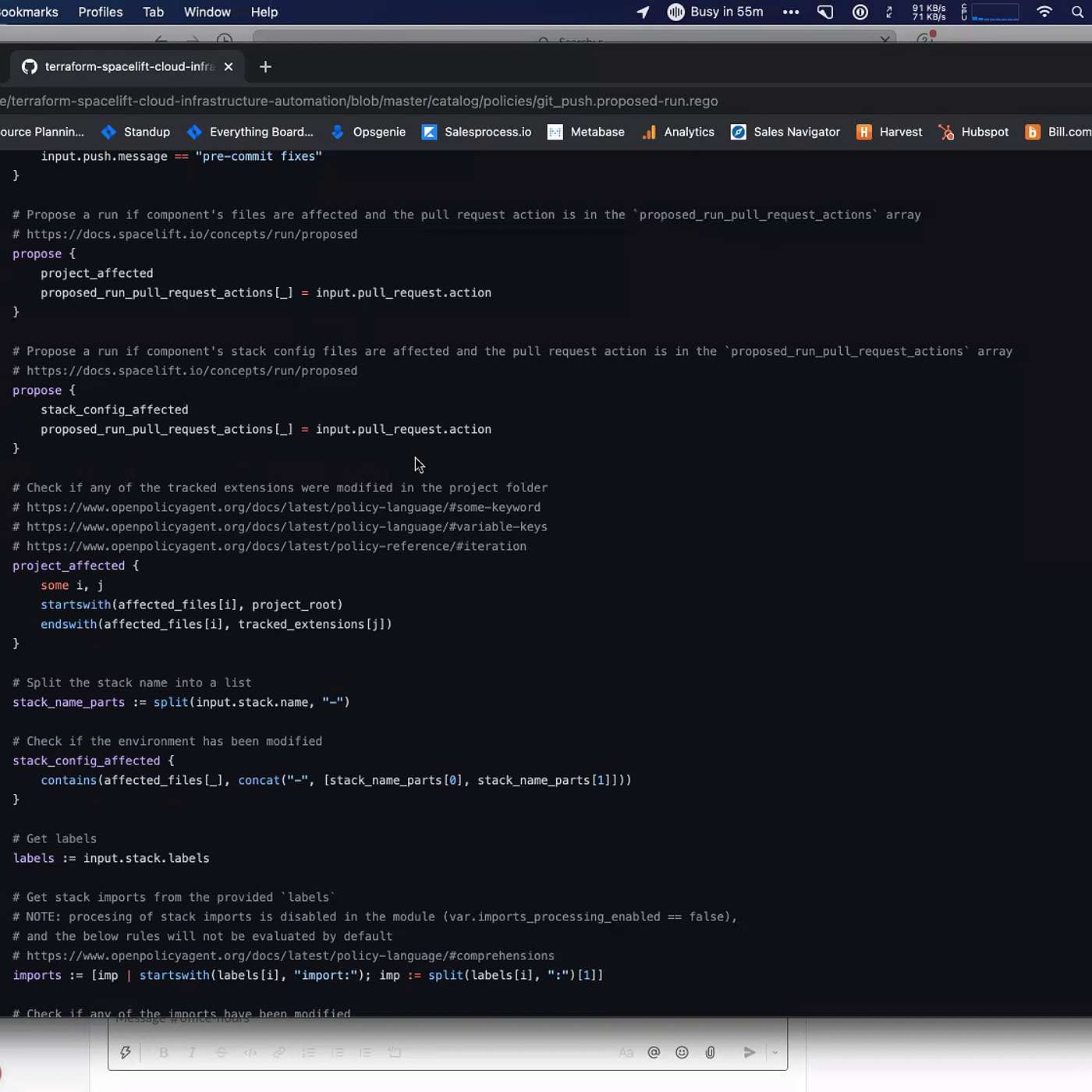The width and height of the screenshot is (1092, 1092).
Task: Insert a link via Slack composer link icon
Action: [278, 1052]
